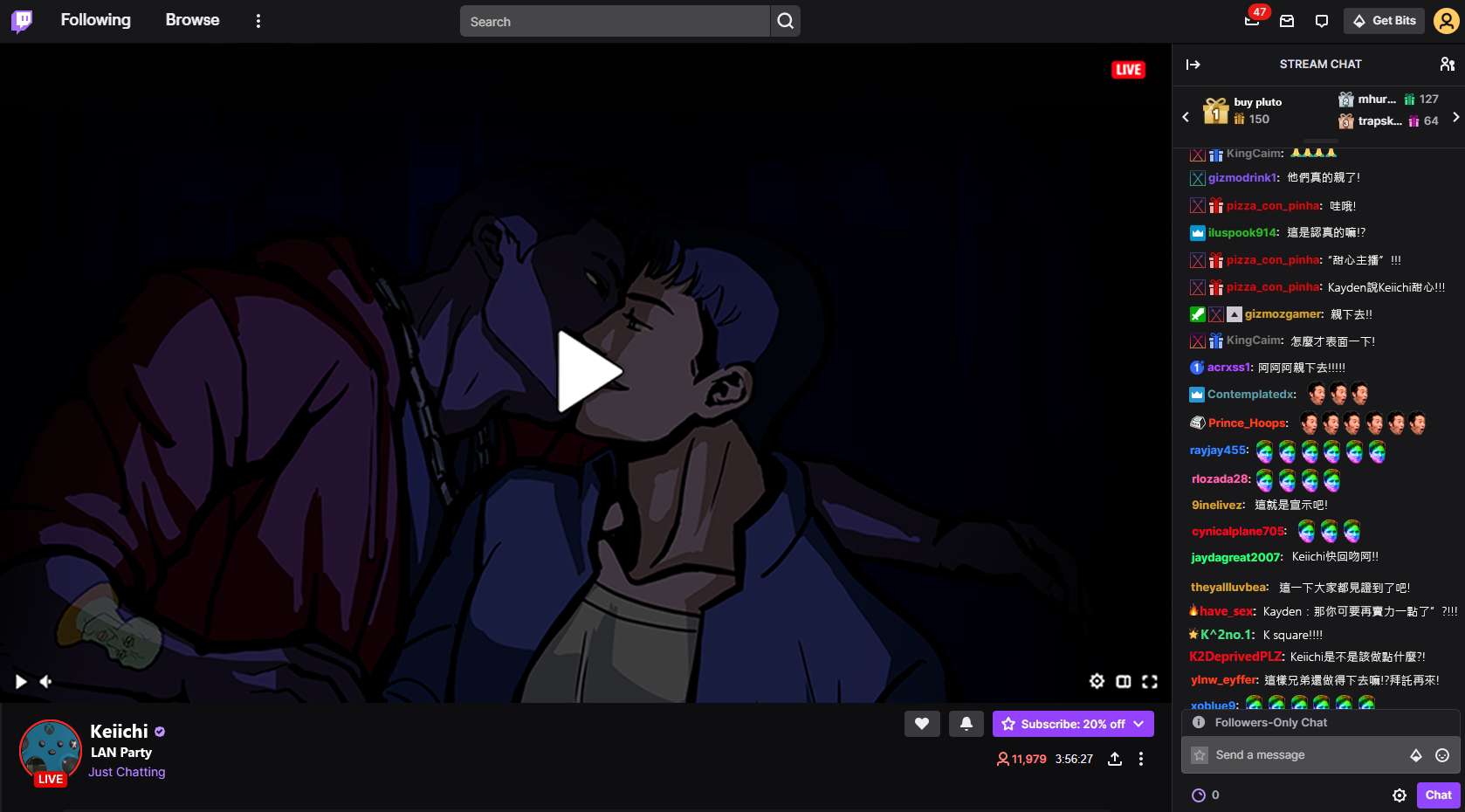
Task: Open username iluspook914 in chat
Action: (1243, 232)
